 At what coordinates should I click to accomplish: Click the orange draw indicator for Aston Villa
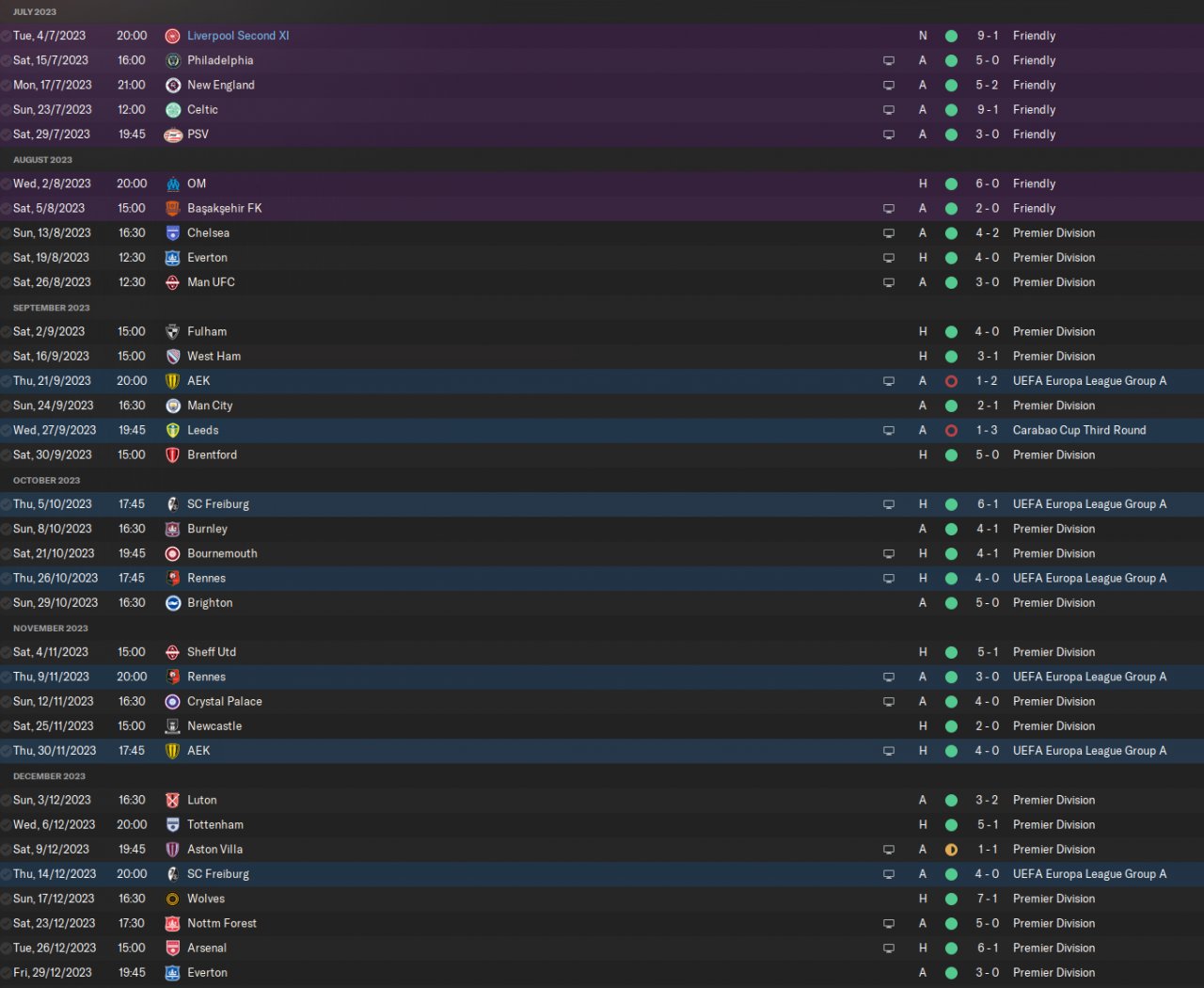[951, 850]
